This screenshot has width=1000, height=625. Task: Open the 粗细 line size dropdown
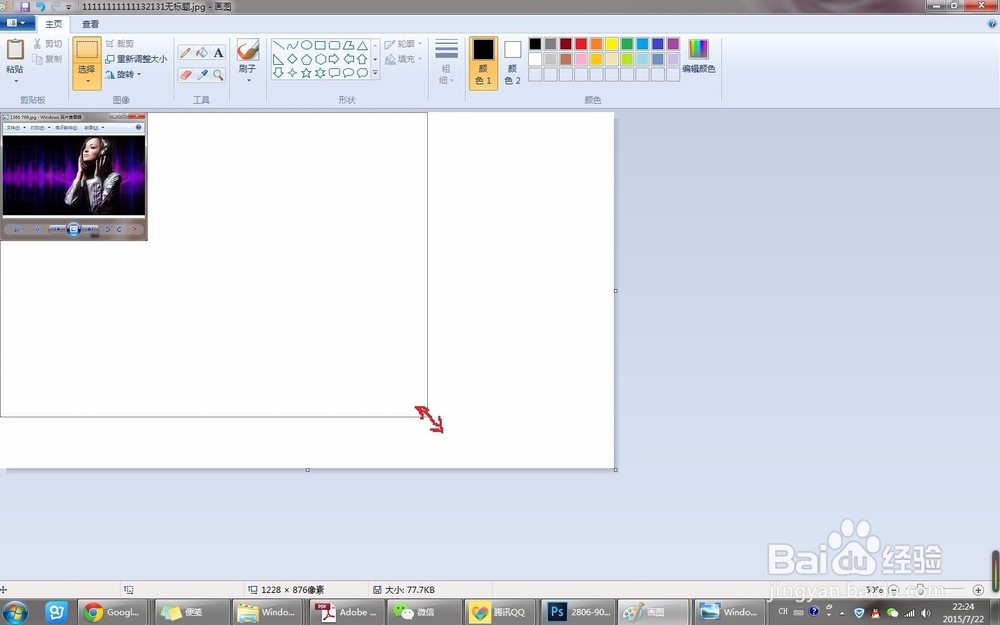click(x=446, y=62)
